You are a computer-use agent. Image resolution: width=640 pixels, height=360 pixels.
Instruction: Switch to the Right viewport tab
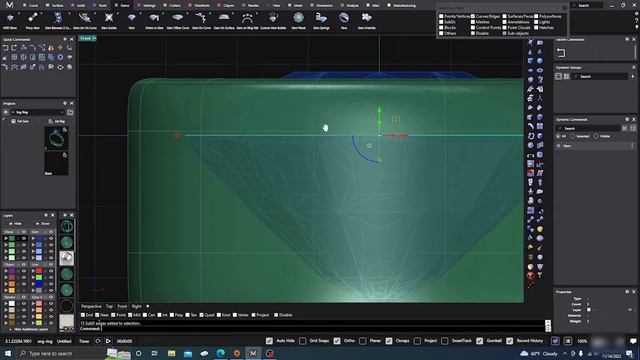coord(137,306)
